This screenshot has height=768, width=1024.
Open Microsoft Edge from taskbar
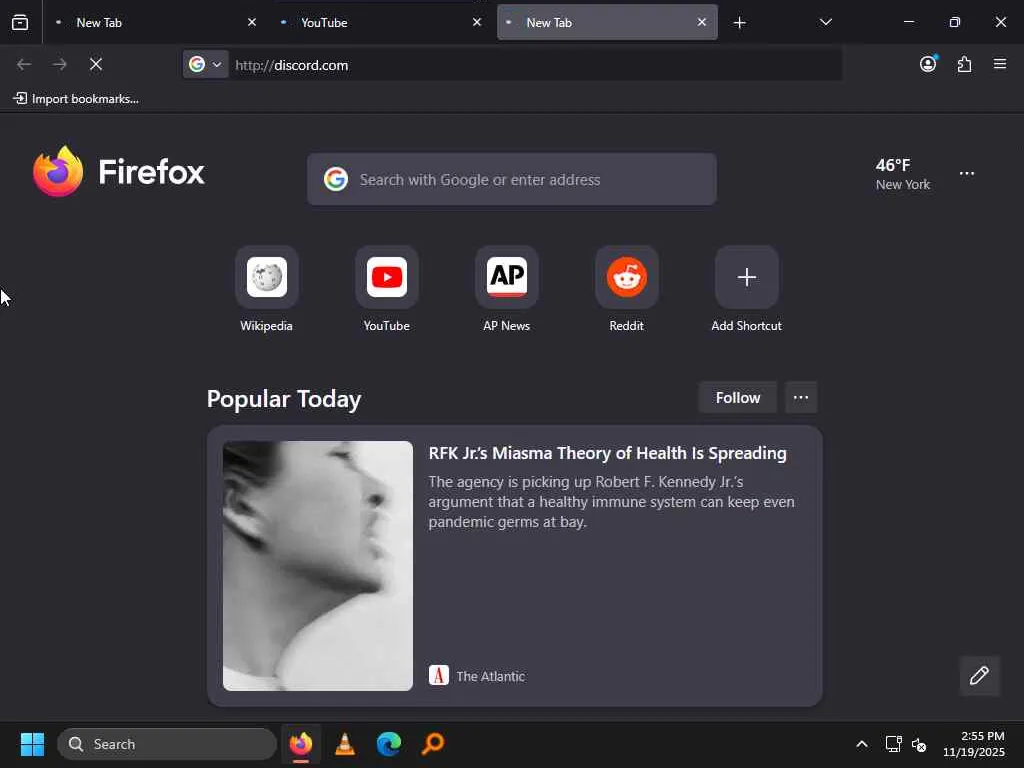(389, 744)
